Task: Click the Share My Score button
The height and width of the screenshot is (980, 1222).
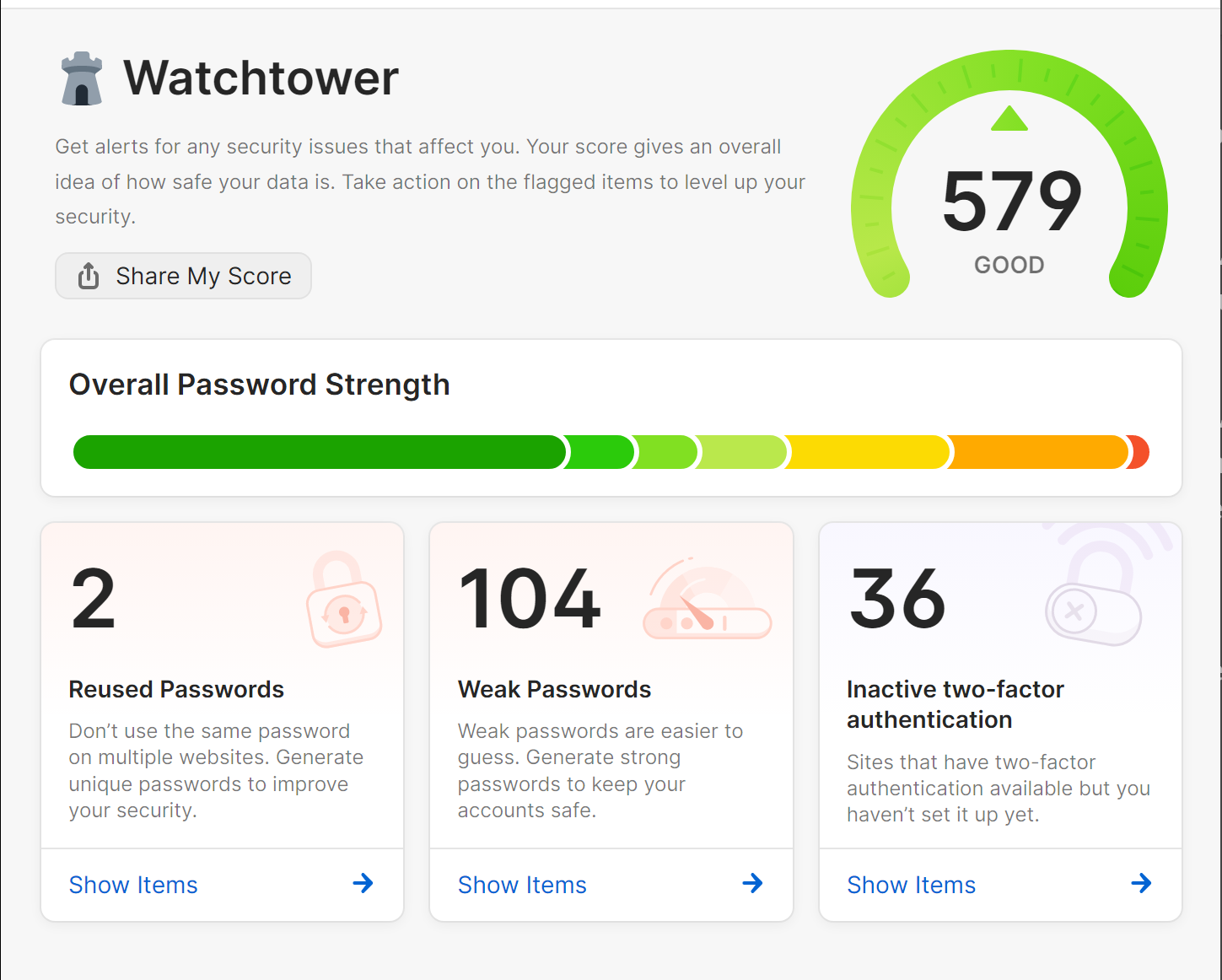Action: [183, 276]
